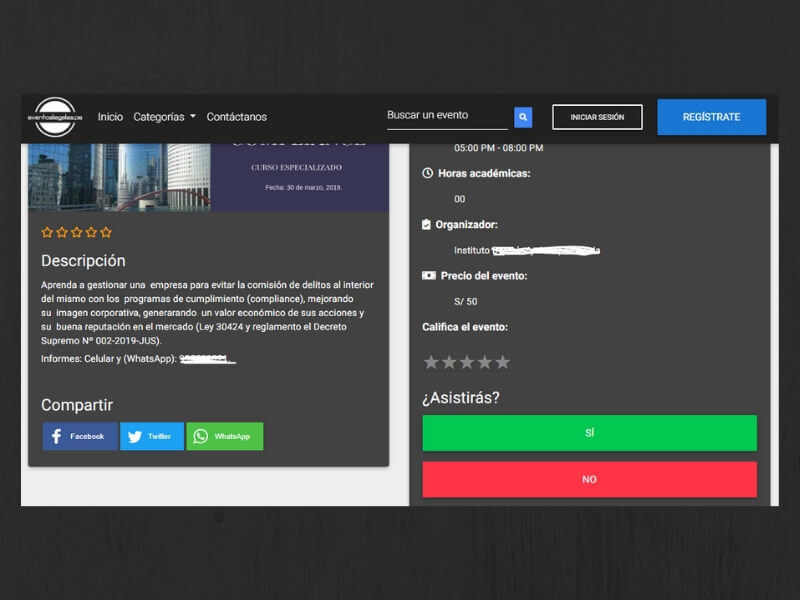Give five stars using last gray star
This screenshot has height=600, width=800.
point(503,362)
